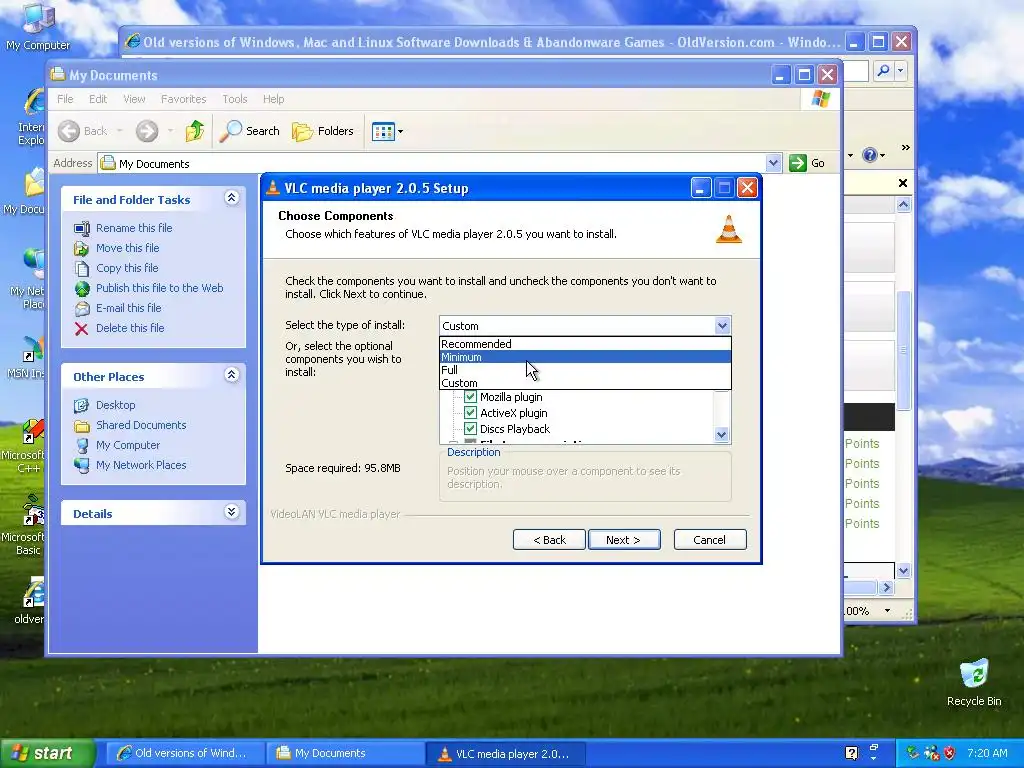This screenshot has height=768, width=1024.
Task: Cancel the VLC media player setup
Action: (x=710, y=539)
